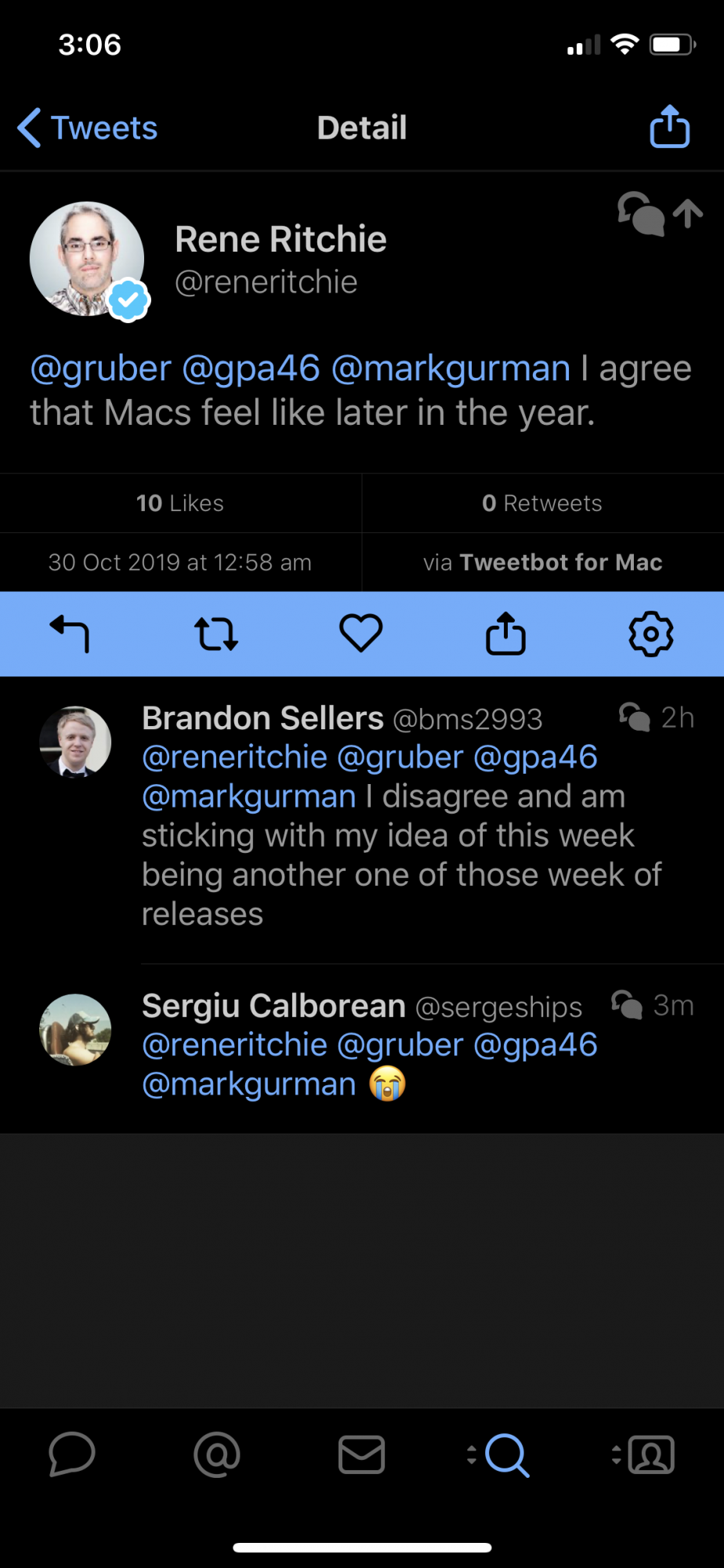
Task: Expand the Profile tab switcher arrows
Action: tap(617, 1455)
